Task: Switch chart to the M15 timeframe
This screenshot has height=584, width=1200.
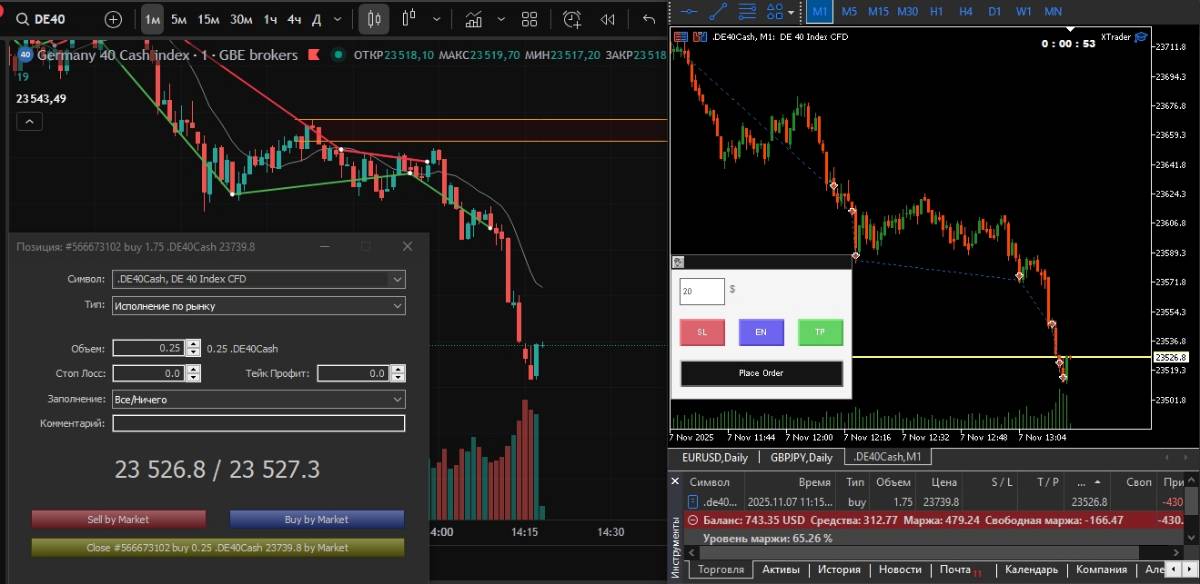Action: (x=878, y=11)
